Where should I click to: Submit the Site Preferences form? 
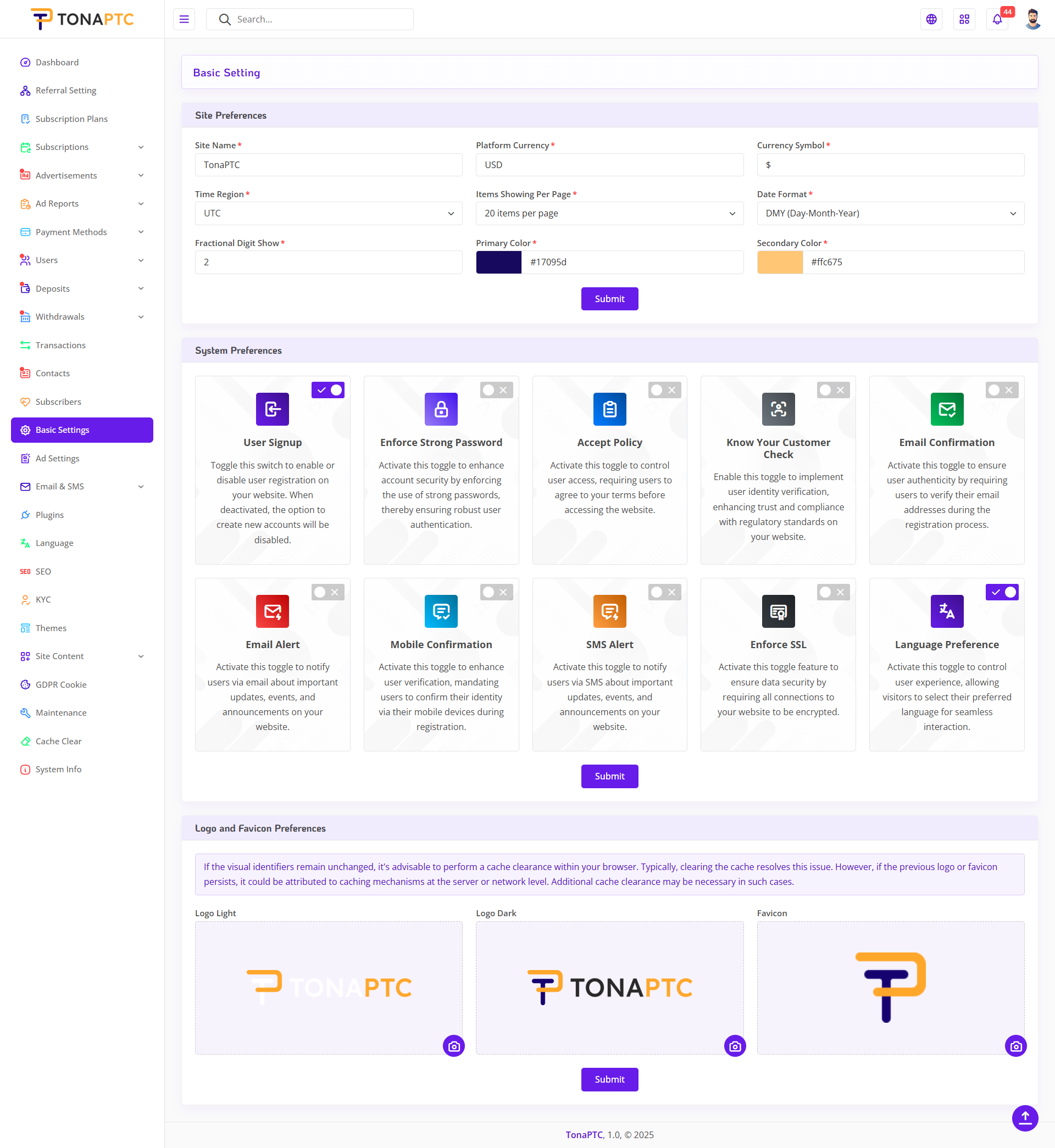click(609, 298)
